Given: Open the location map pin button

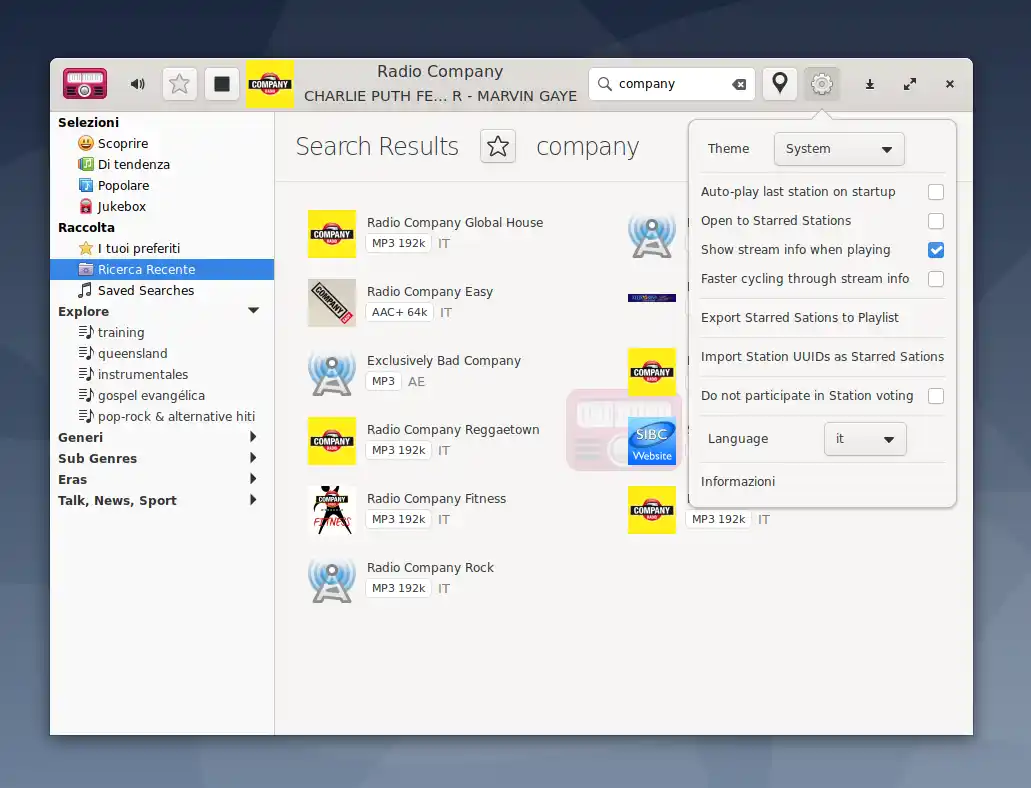Looking at the screenshot, I should 780,84.
